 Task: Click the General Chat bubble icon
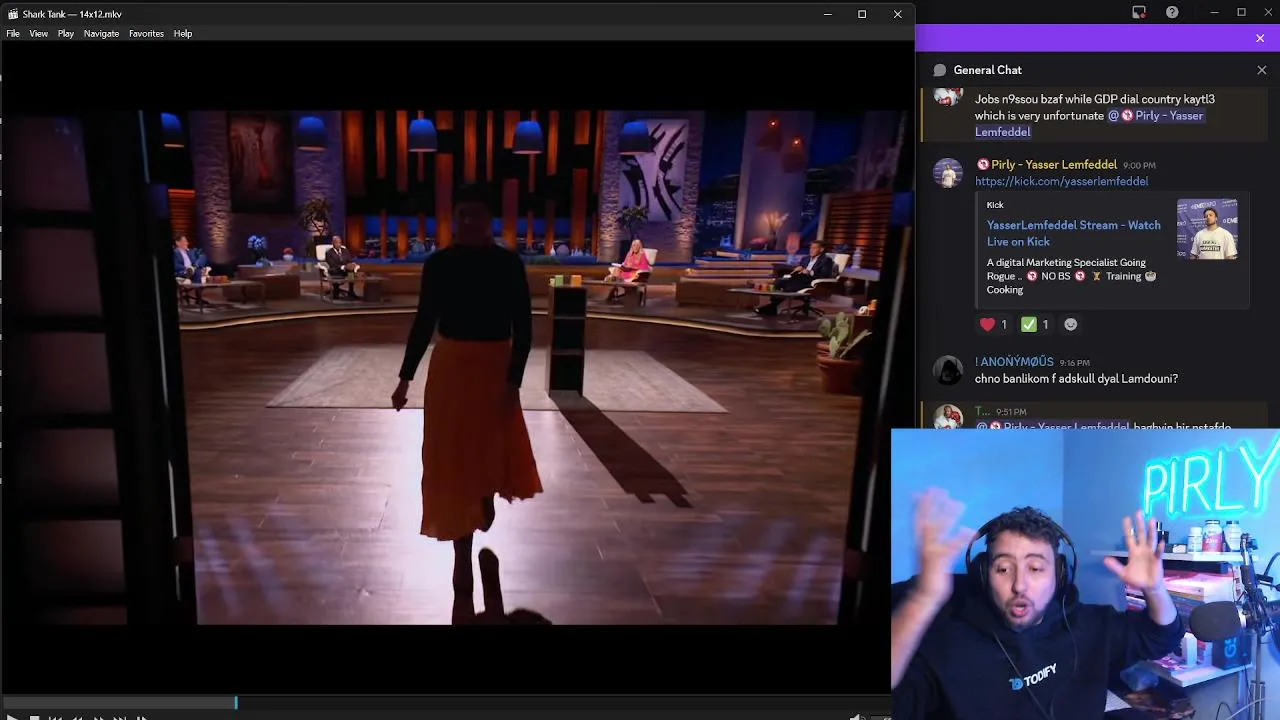pyautogui.click(x=939, y=70)
